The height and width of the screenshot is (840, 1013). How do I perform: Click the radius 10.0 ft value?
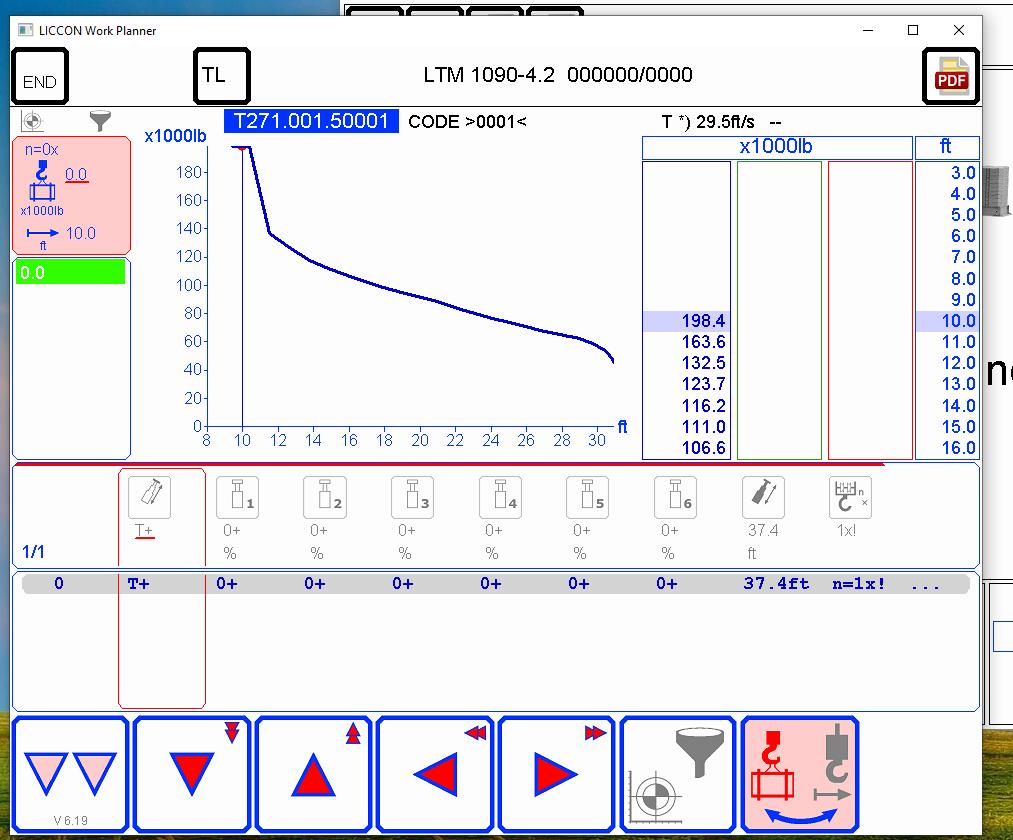coord(81,233)
